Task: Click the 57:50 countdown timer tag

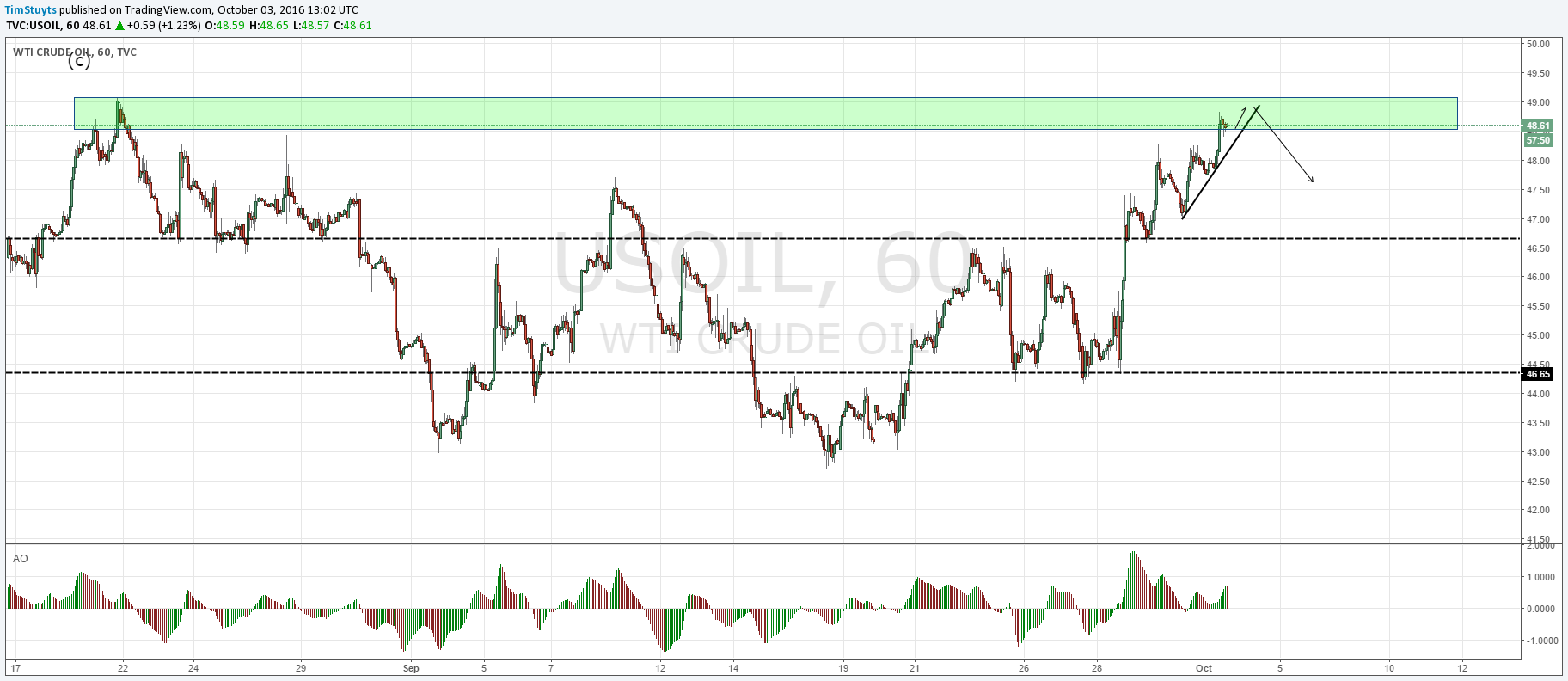Action: [x=1538, y=140]
